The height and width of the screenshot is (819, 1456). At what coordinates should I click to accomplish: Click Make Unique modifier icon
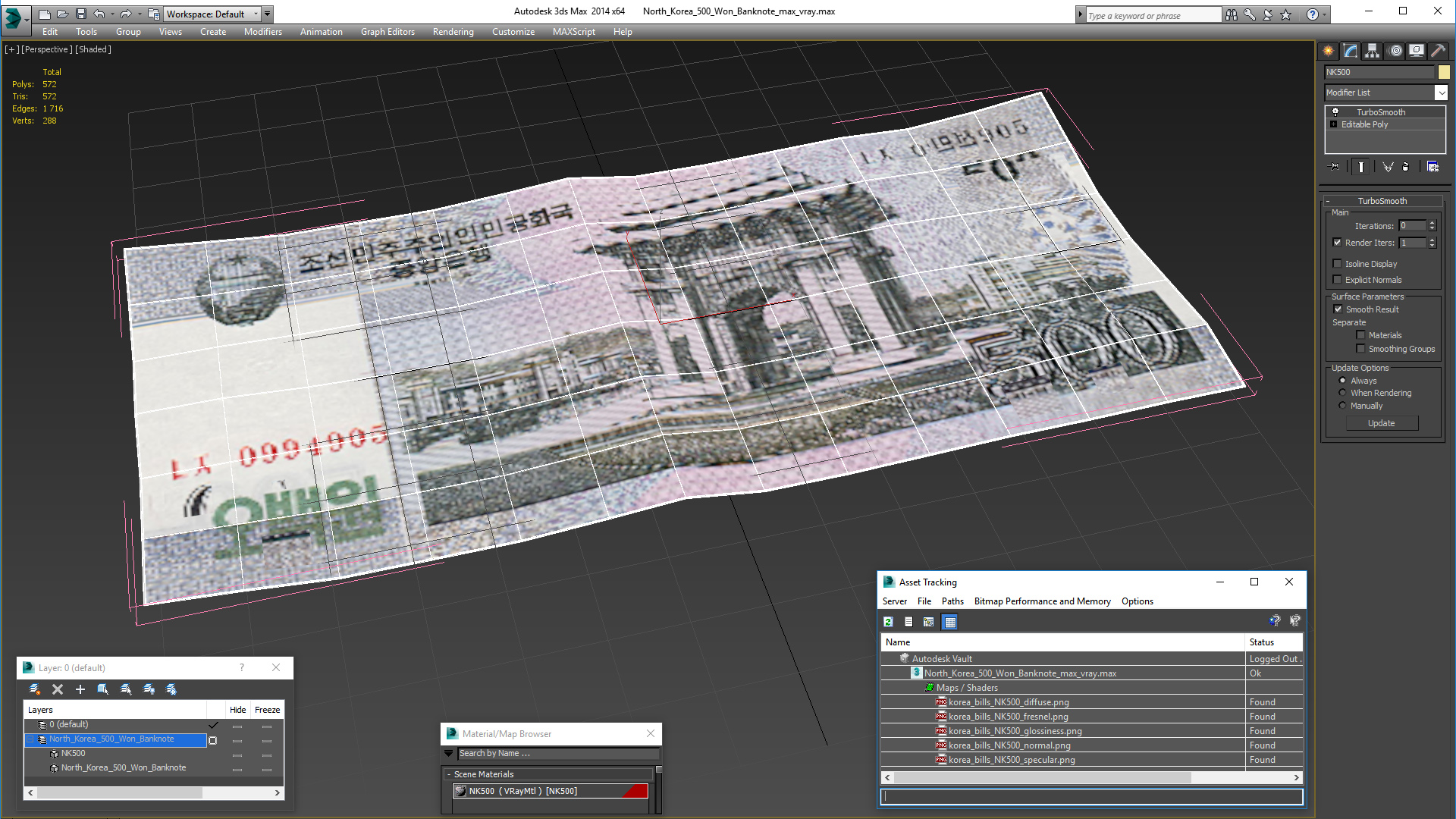point(1388,167)
